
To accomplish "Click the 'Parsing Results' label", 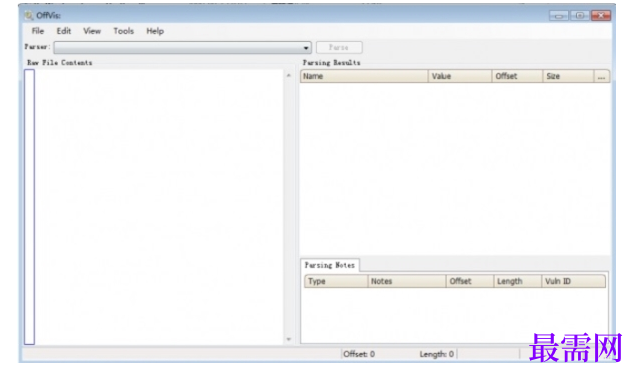I will 332,63.
